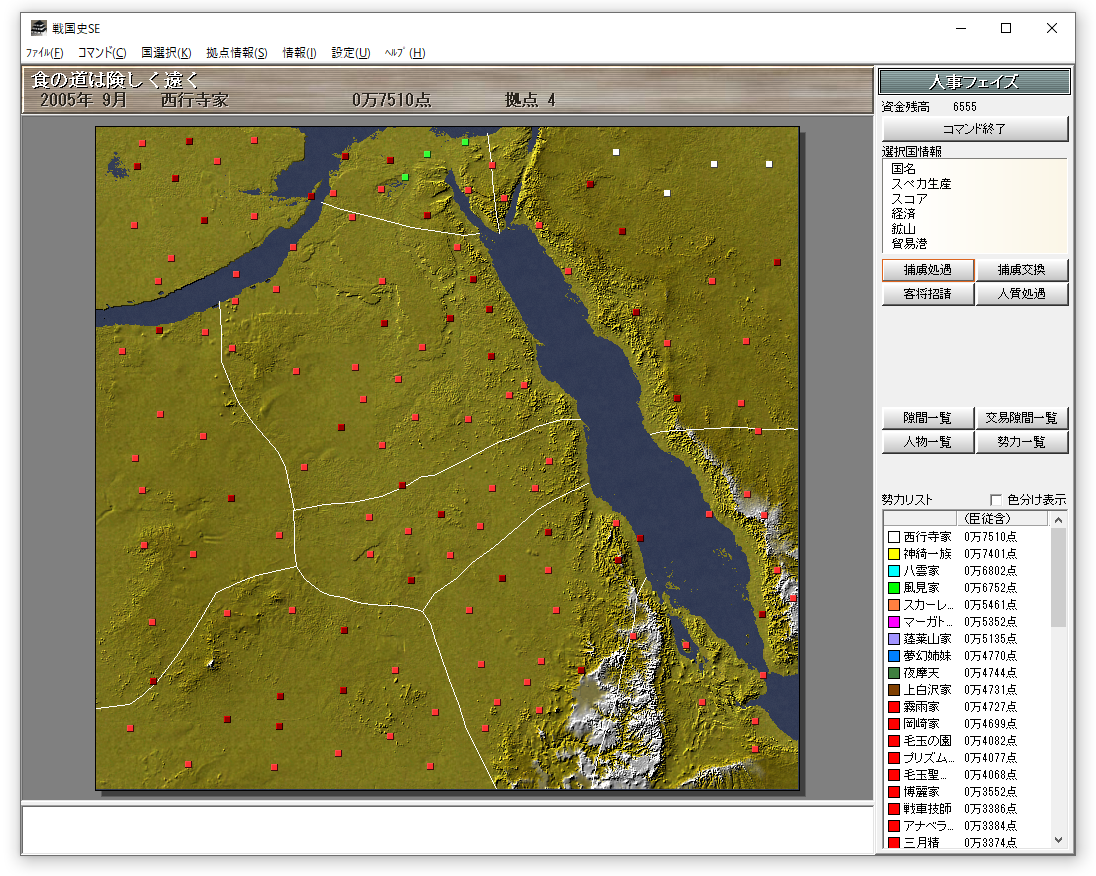Screen dimensions: 1096x876
Task: Open the ファイル(F) menu
Action: pyautogui.click(x=44, y=53)
